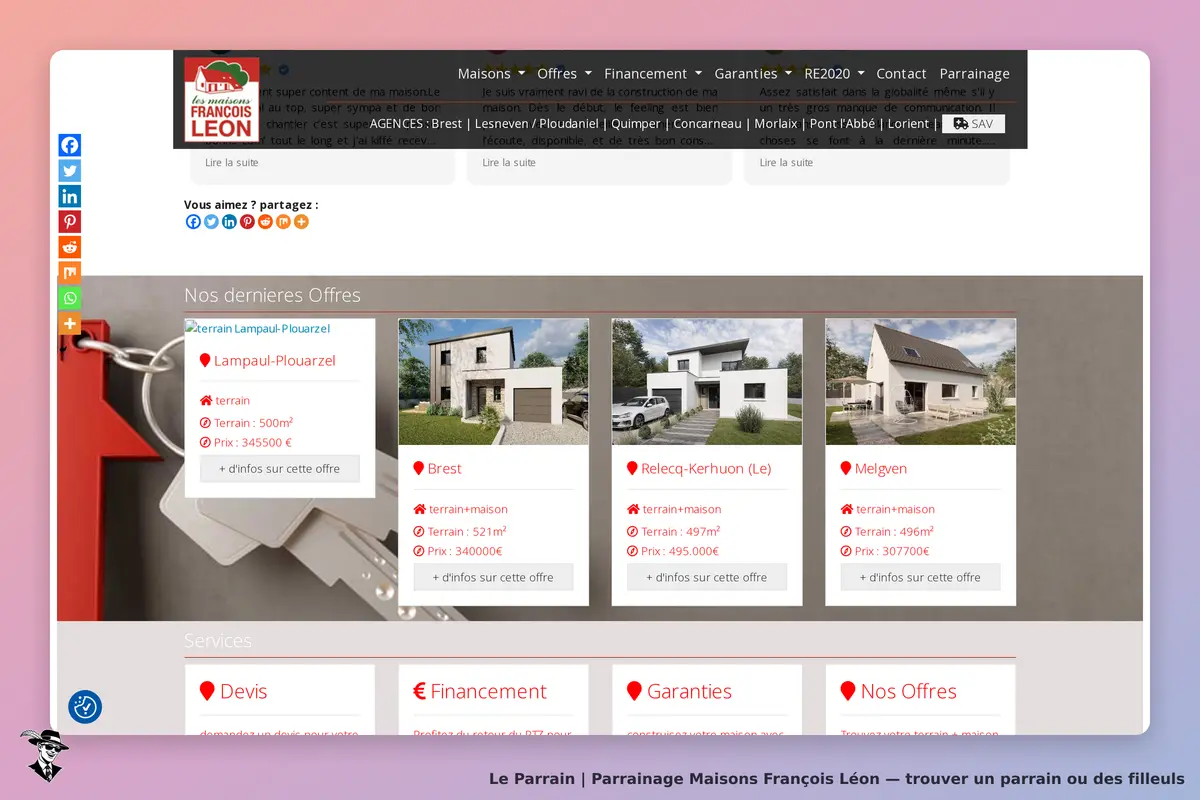Click round Reddit icon under 'Vous aimez ? partagez'

click(x=266, y=222)
